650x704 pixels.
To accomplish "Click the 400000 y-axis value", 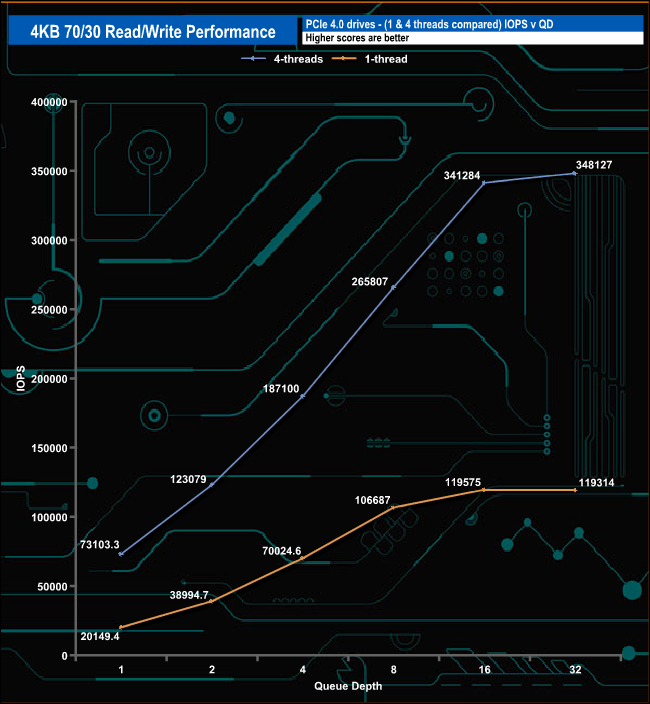I will [49, 102].
